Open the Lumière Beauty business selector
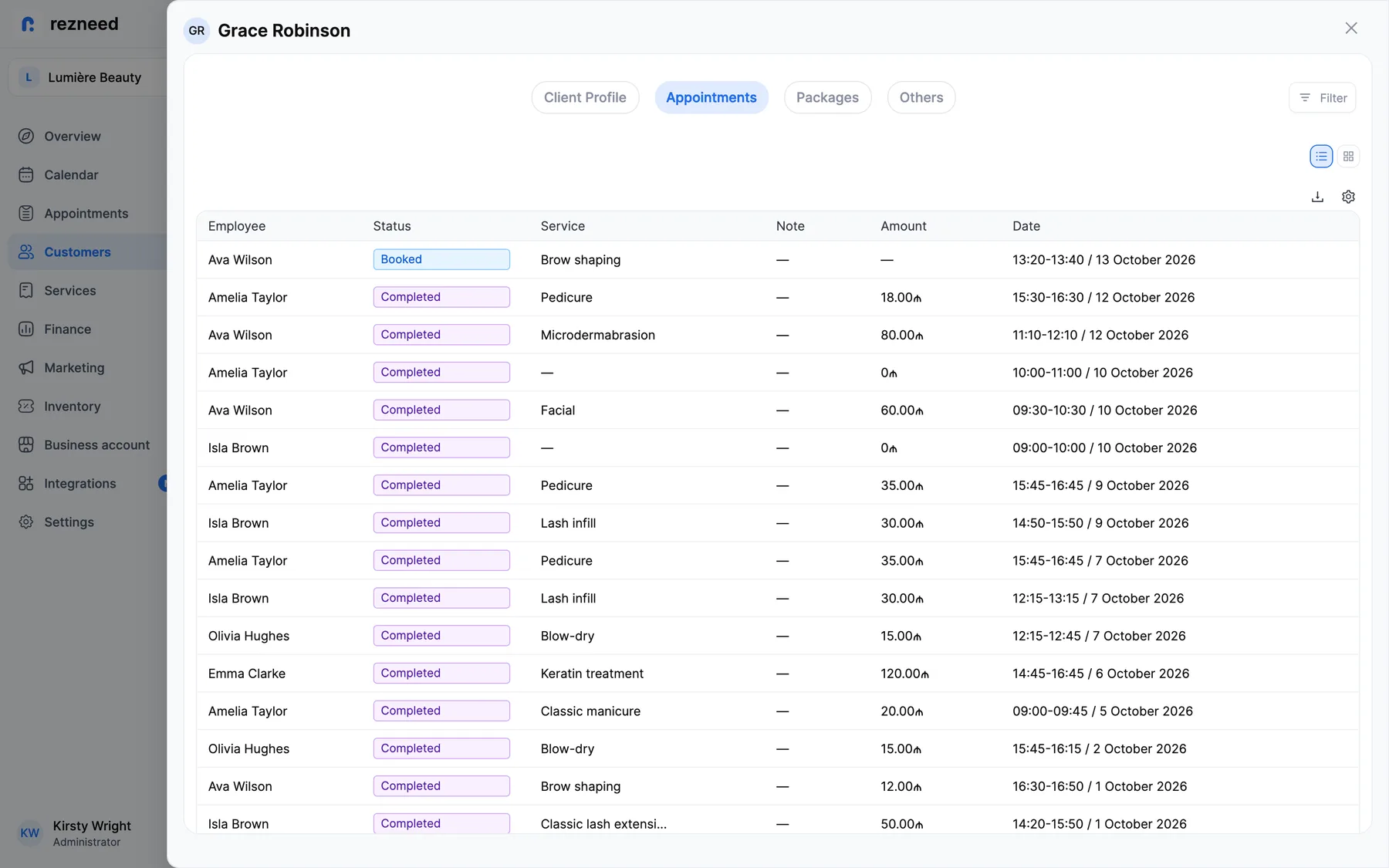Viewport: 1389px width, 868px height. pyautogui.click(x=87, y=77)
